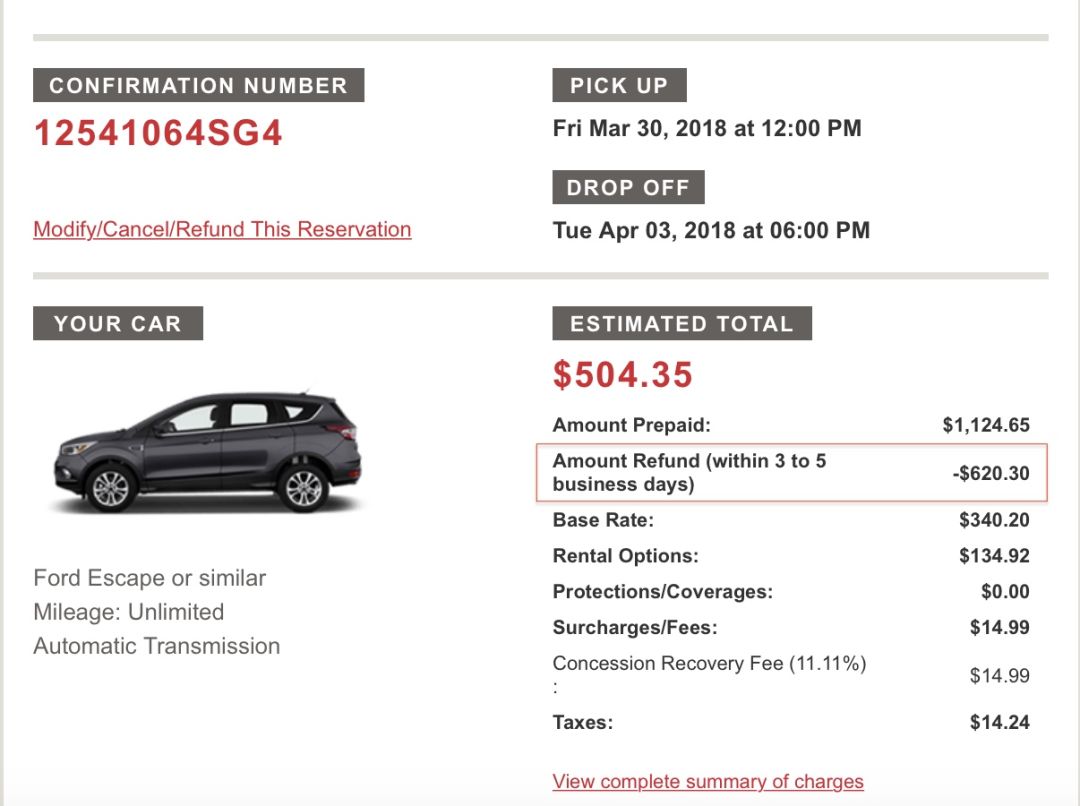Viewport: 1080px width, 806px height.
Task: Select the $504.35 estimated total amount
Action: 623,375
